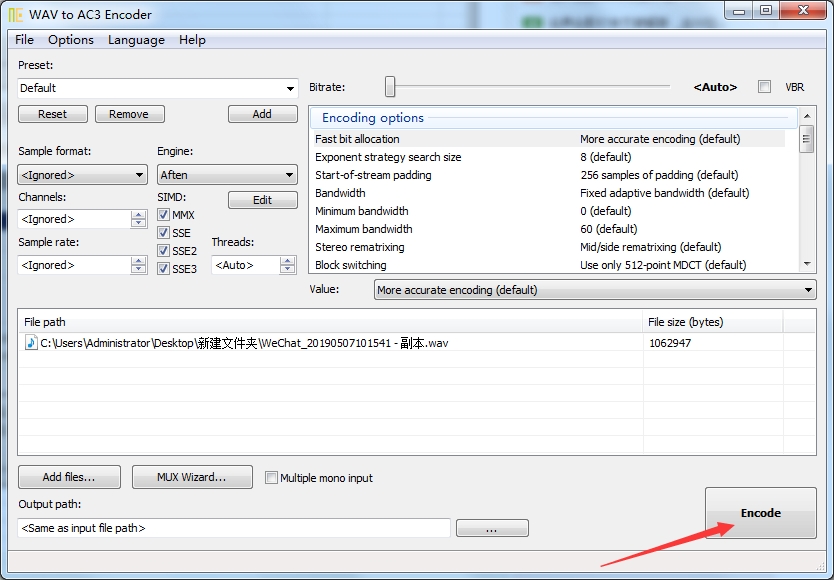The image size is (834, 580).
Task: Click the encoding options scrollbar thumb
Action: (x=807, y=139)
